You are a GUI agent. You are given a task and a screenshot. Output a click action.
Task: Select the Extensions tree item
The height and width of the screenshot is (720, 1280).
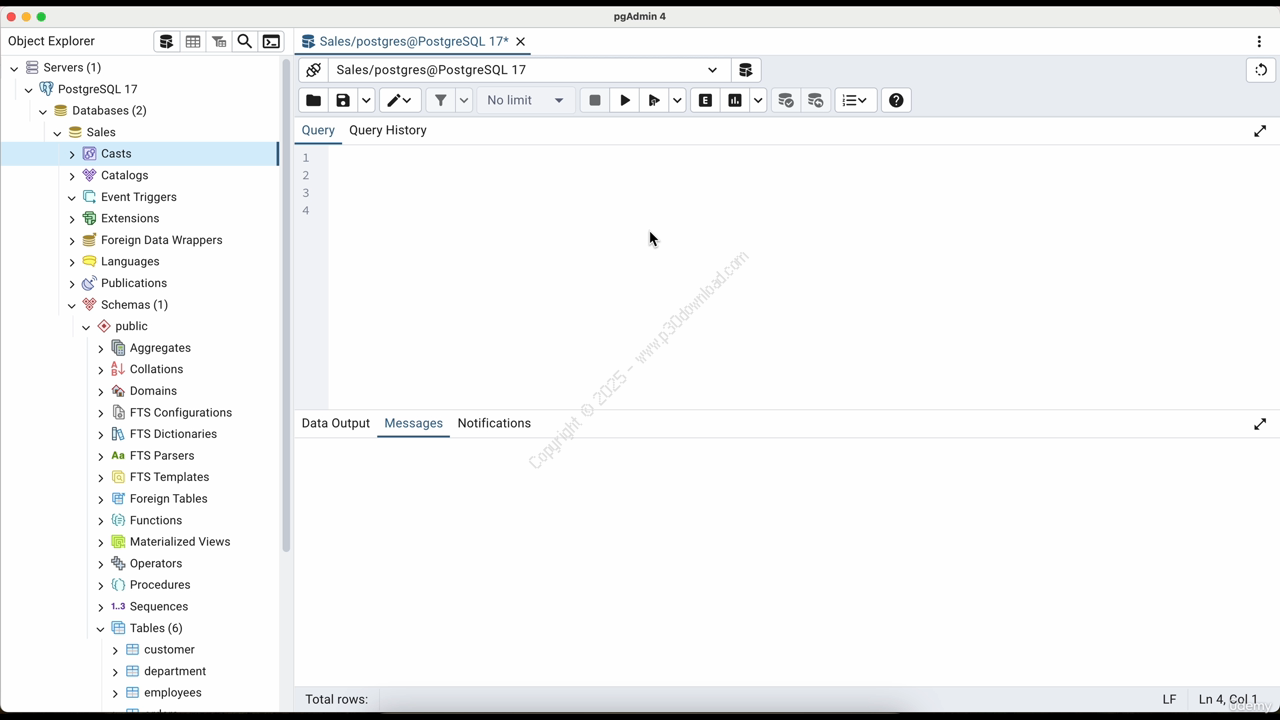coord(130,218)
